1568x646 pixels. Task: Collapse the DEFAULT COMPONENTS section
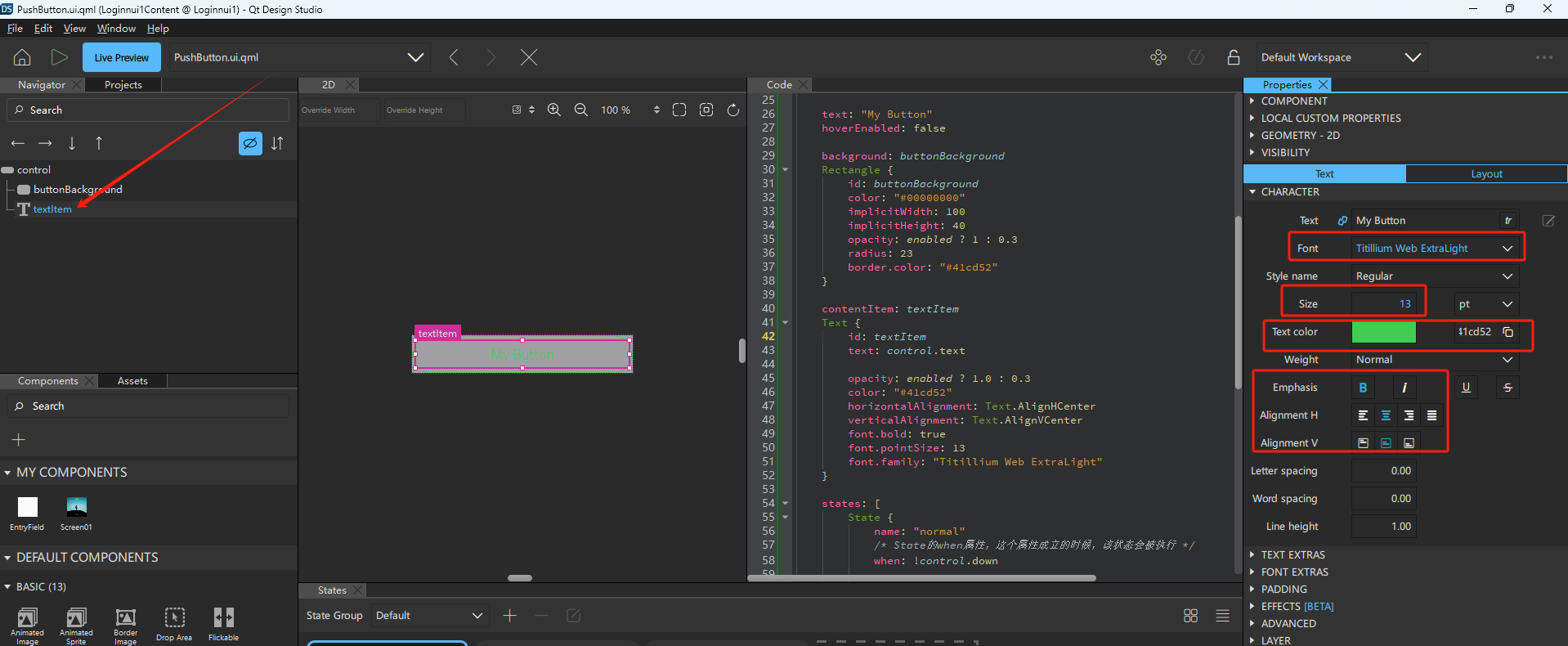[7, 558]
